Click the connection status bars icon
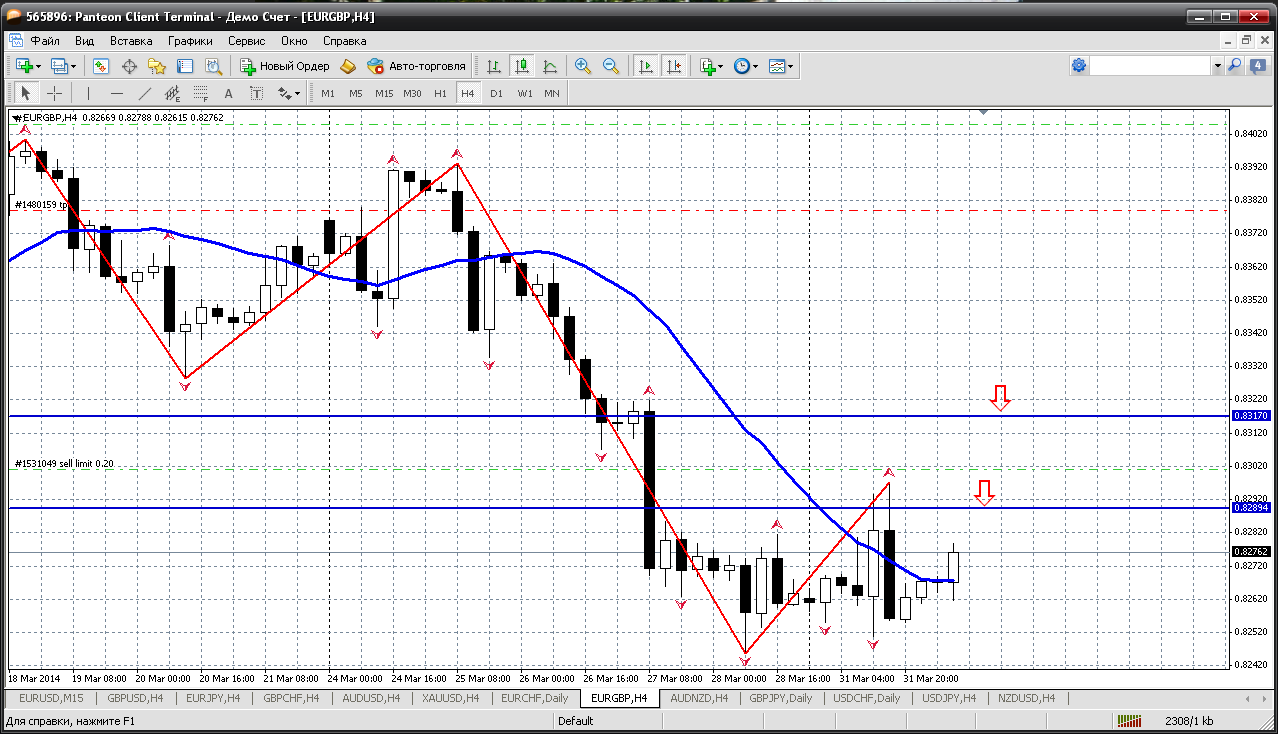1278x734 pixels. pyautogui.click(x=1130, y=720)
